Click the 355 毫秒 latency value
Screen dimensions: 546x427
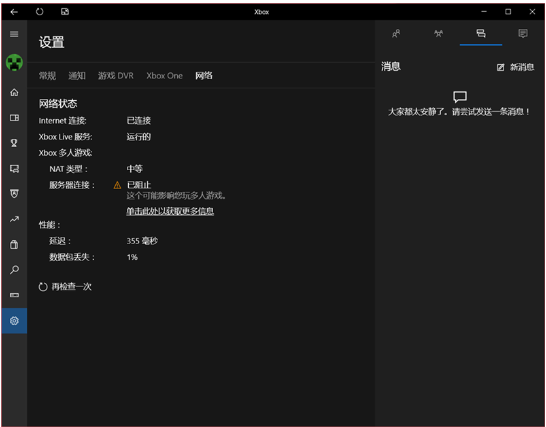pos(142,241)
